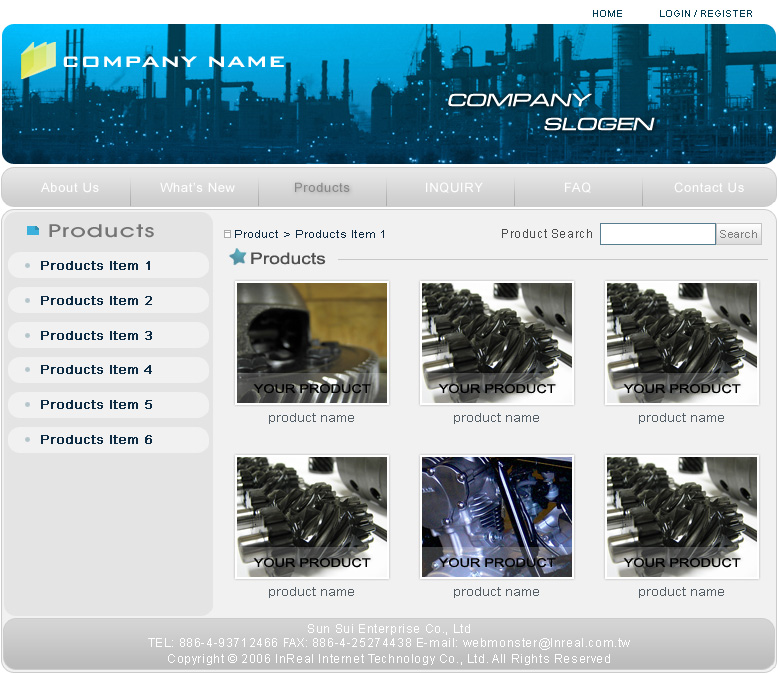The image size is (778, 674).
Task: Go to the What's New page
Action: pos(197,187)
